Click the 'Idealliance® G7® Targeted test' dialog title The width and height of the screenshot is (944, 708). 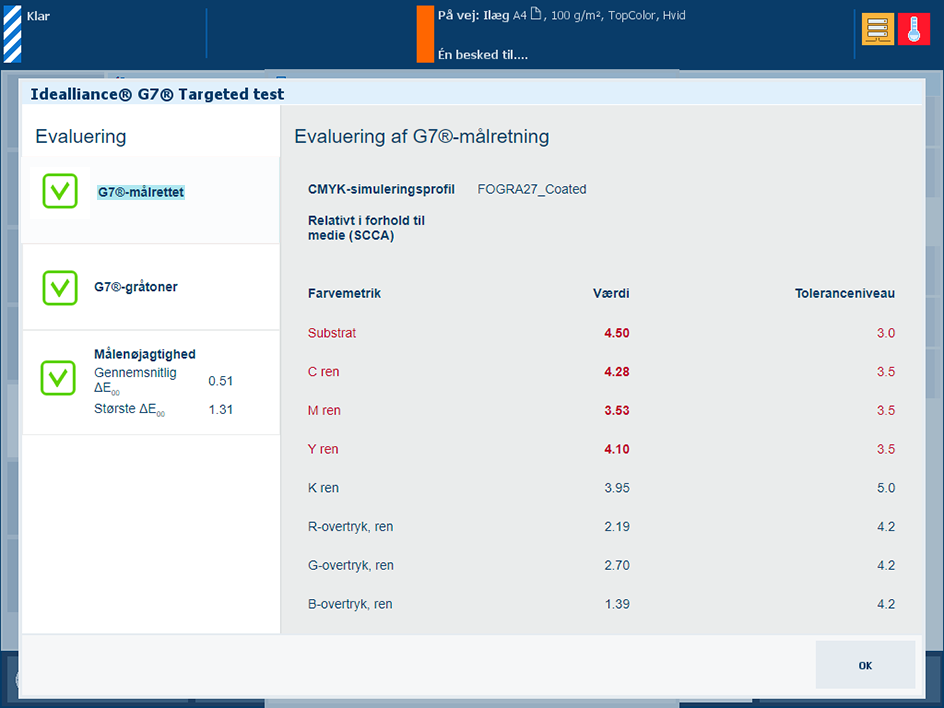[x=157, y=94]
